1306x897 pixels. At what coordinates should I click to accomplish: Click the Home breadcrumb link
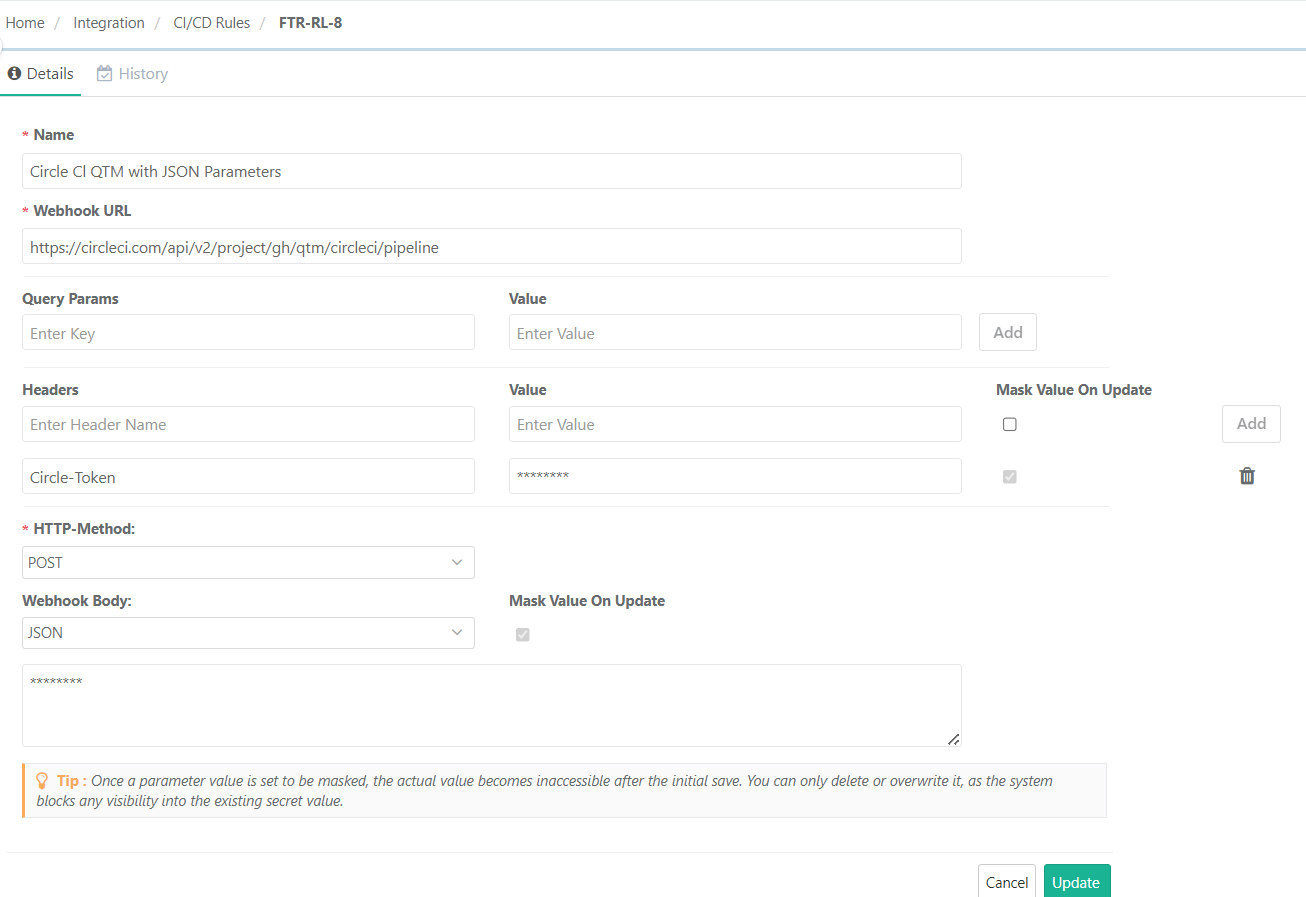click(25, 22)
